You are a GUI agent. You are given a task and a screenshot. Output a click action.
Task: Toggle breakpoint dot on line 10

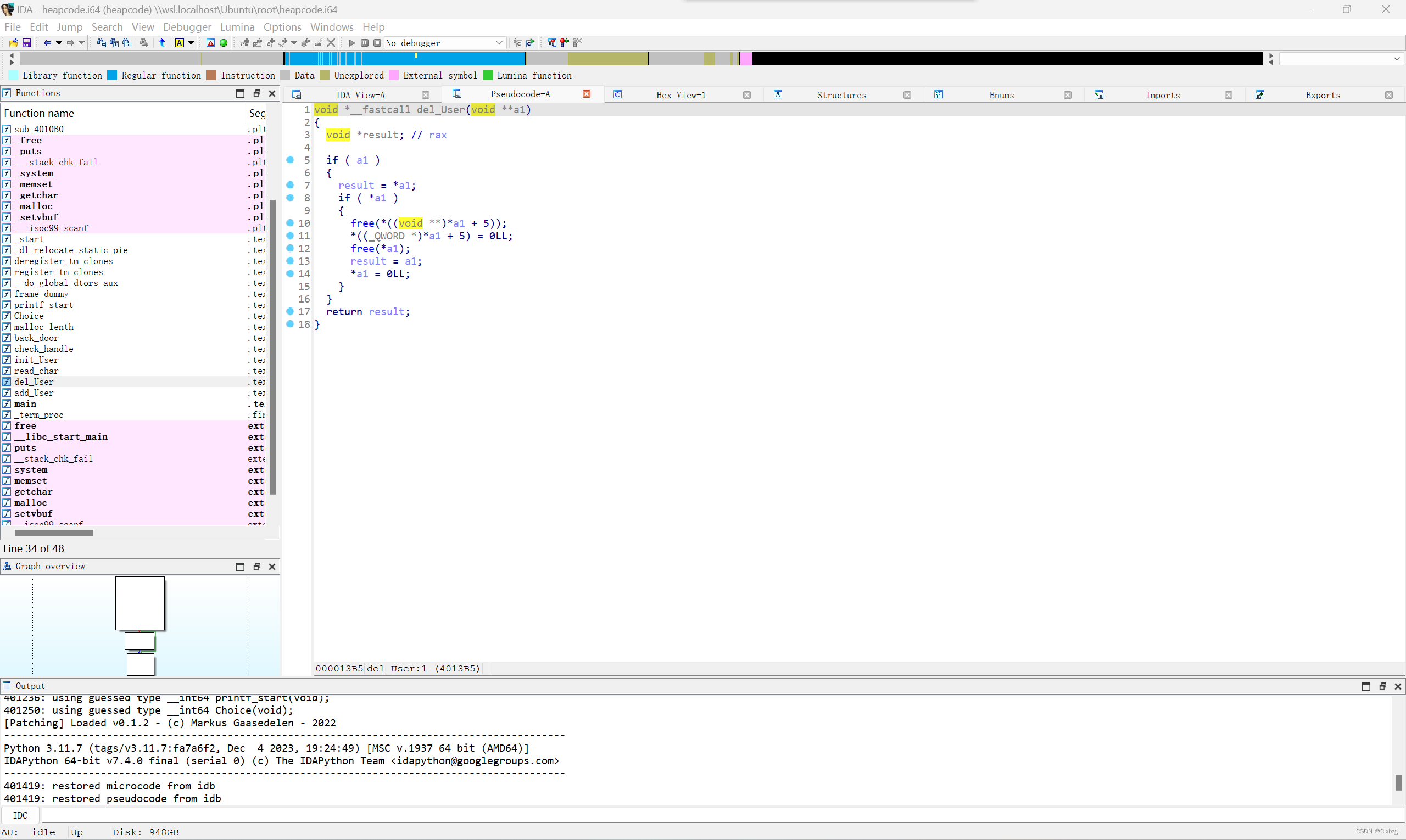[x=290, y=223]
